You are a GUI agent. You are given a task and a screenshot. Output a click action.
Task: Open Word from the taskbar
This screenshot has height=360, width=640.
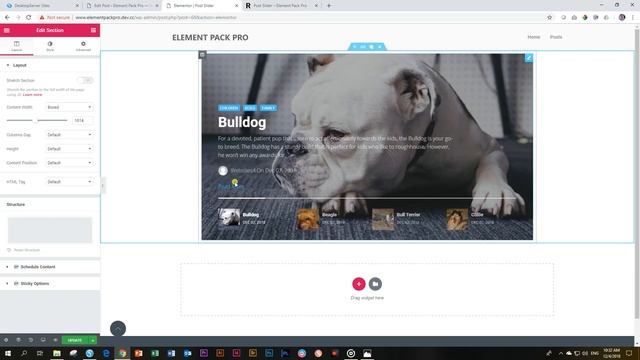click(171, 353)
